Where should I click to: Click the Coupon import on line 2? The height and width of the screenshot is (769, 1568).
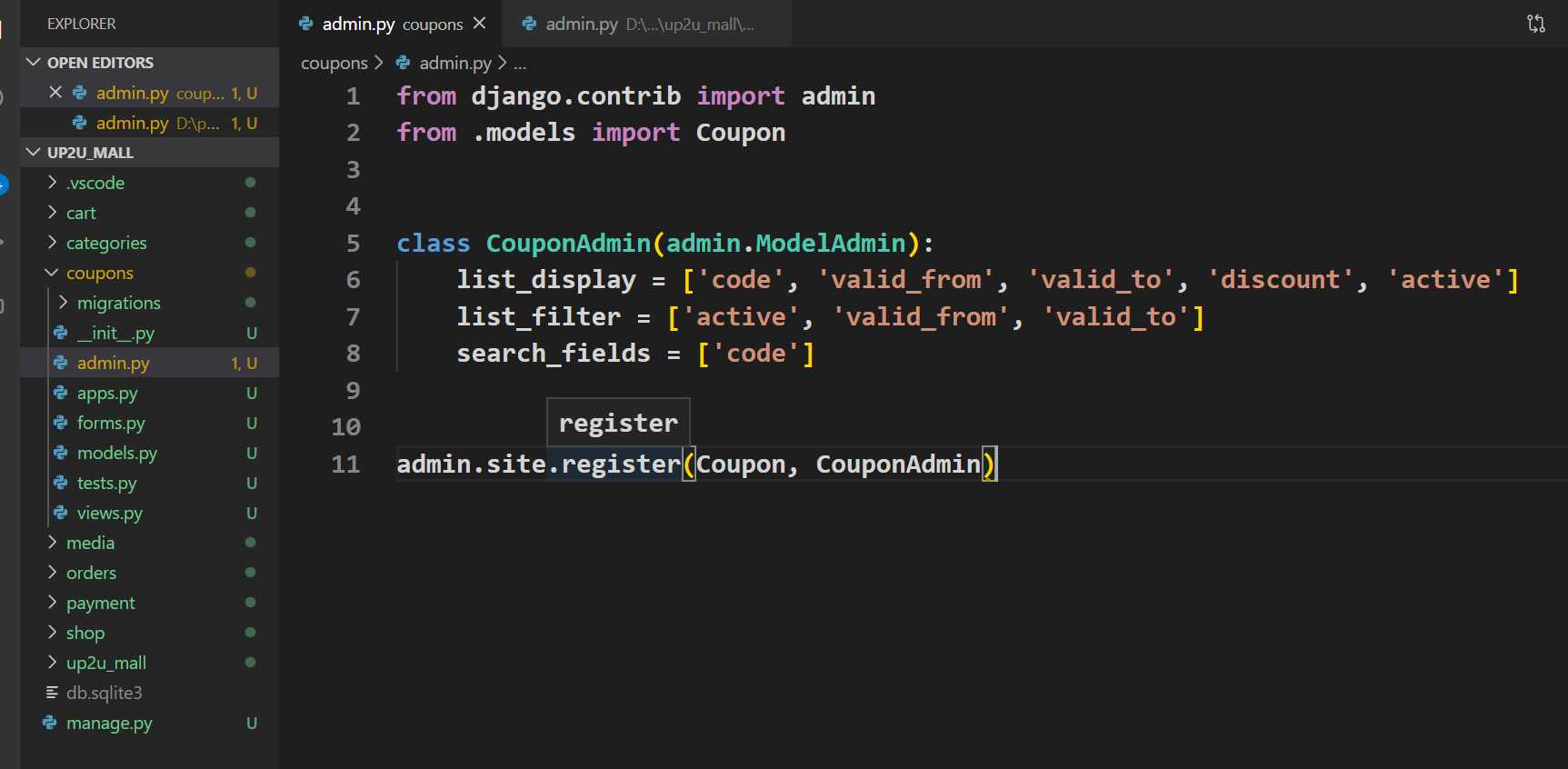741,133
